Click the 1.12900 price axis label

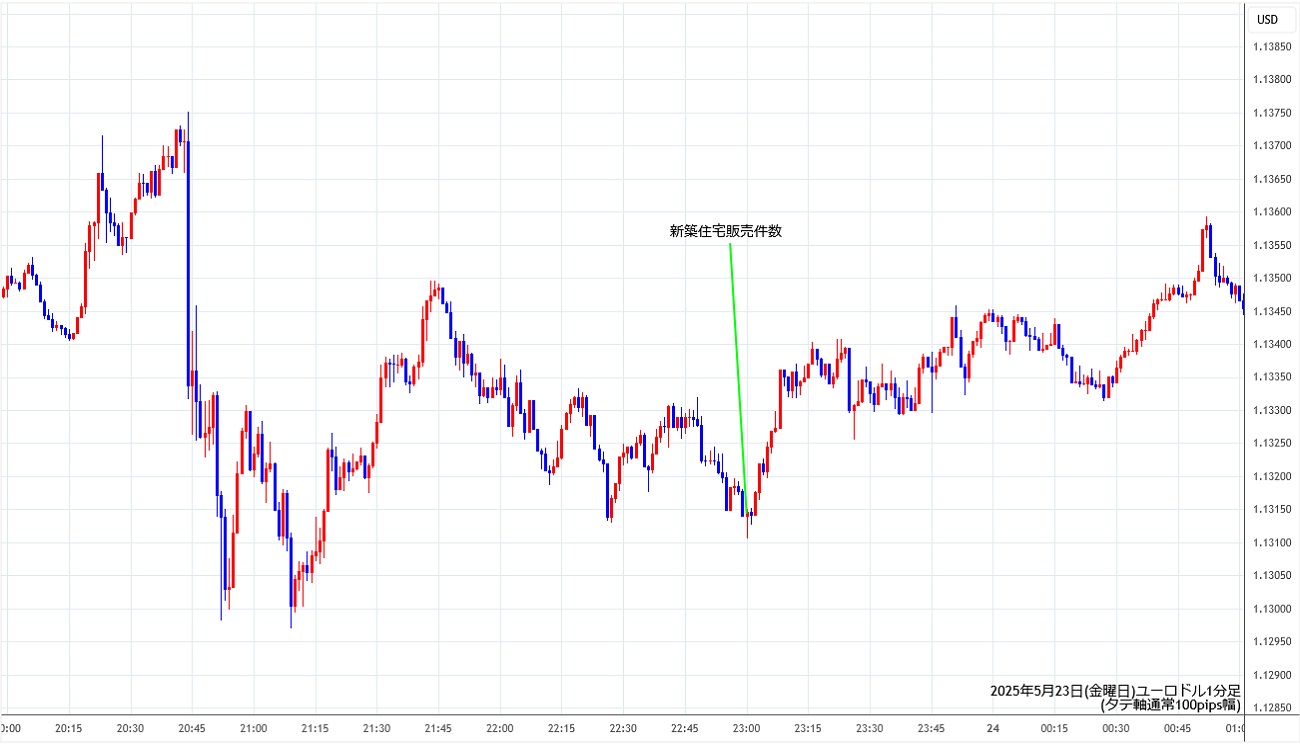pos(1271,675)
